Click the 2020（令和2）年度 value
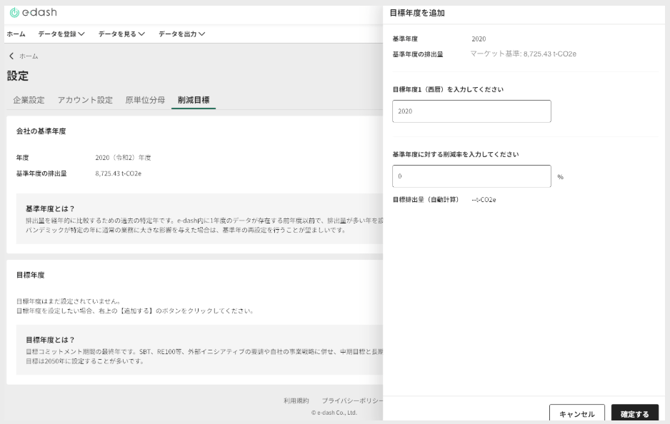This screenshot has width=670, height=424. tap(123, 158)
